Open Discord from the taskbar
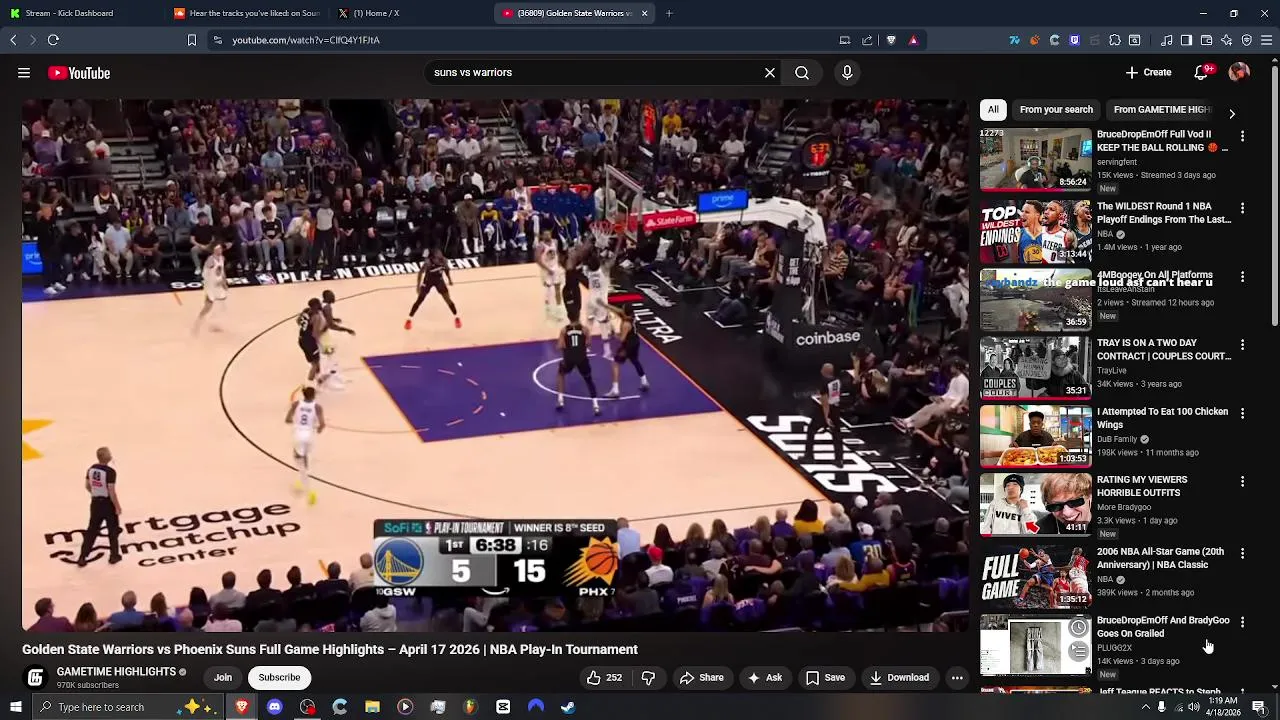The image size is (1280, 720). click(x=274, y=707)
